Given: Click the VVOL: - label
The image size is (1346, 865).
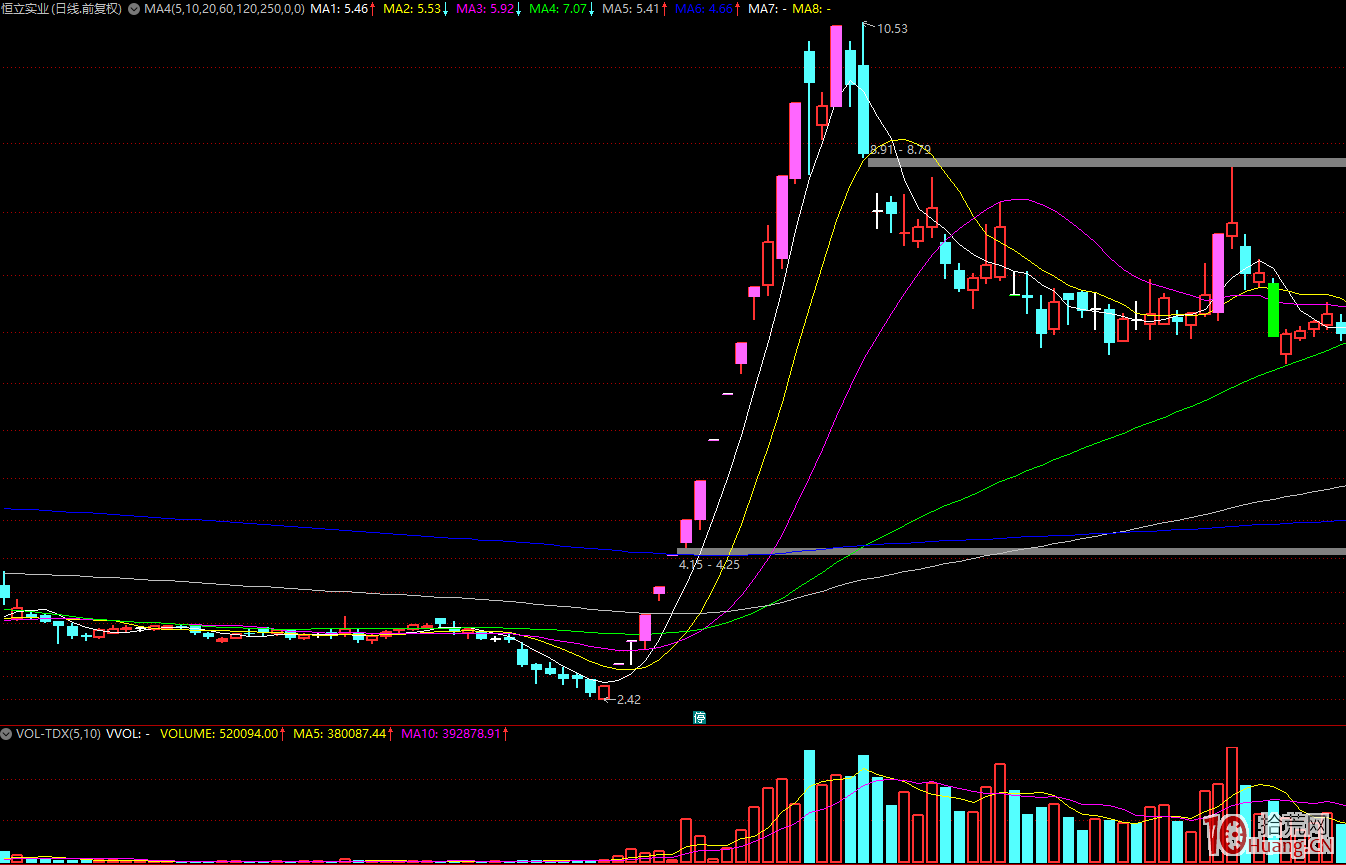Looking at the screenshot, I should pyautogui.click(x=128, y=734).
